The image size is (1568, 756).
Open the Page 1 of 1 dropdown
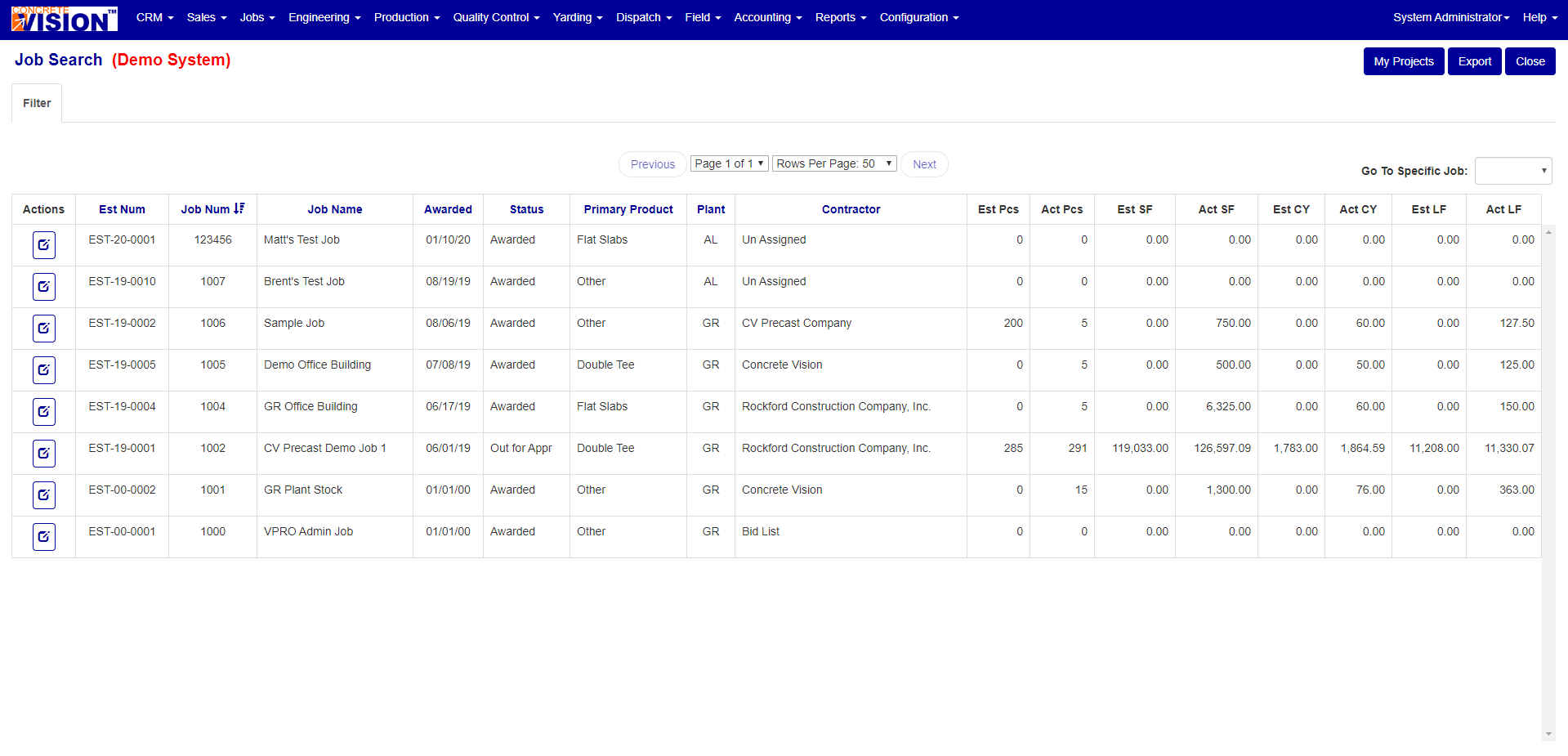pyautogui.click(x=730, y=163)
